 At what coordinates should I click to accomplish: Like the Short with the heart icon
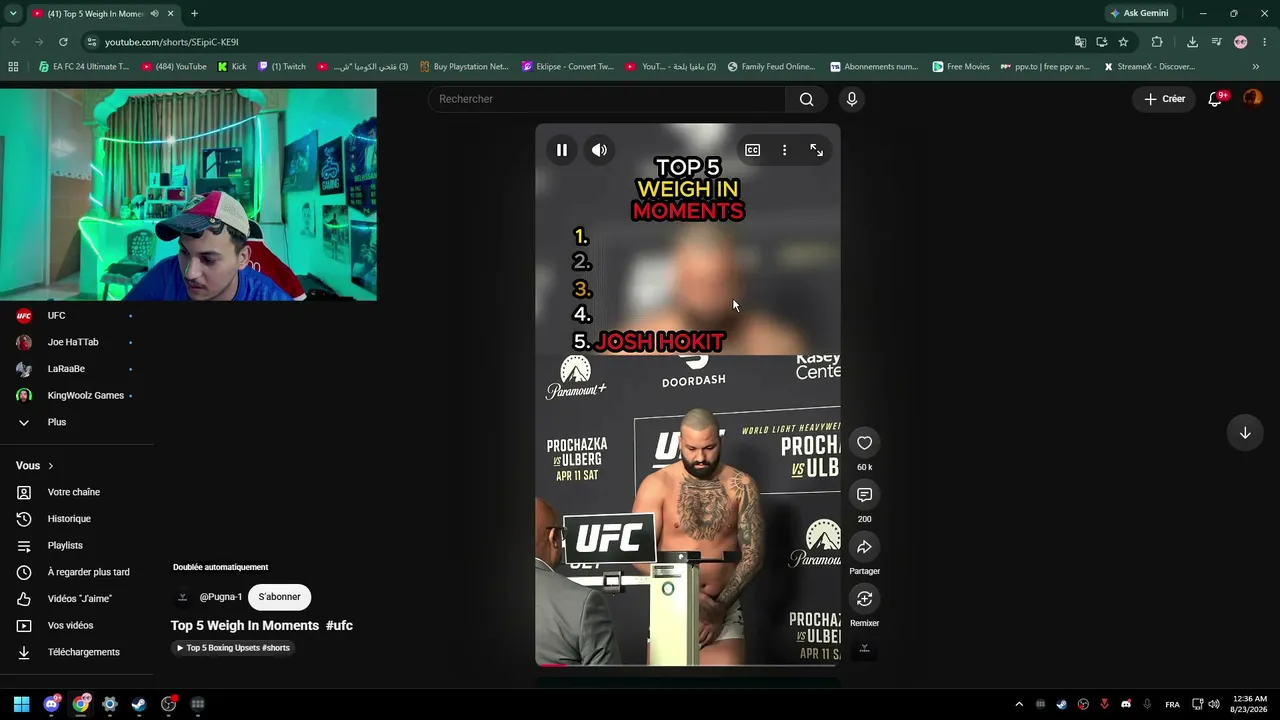[x=865, y=443]
